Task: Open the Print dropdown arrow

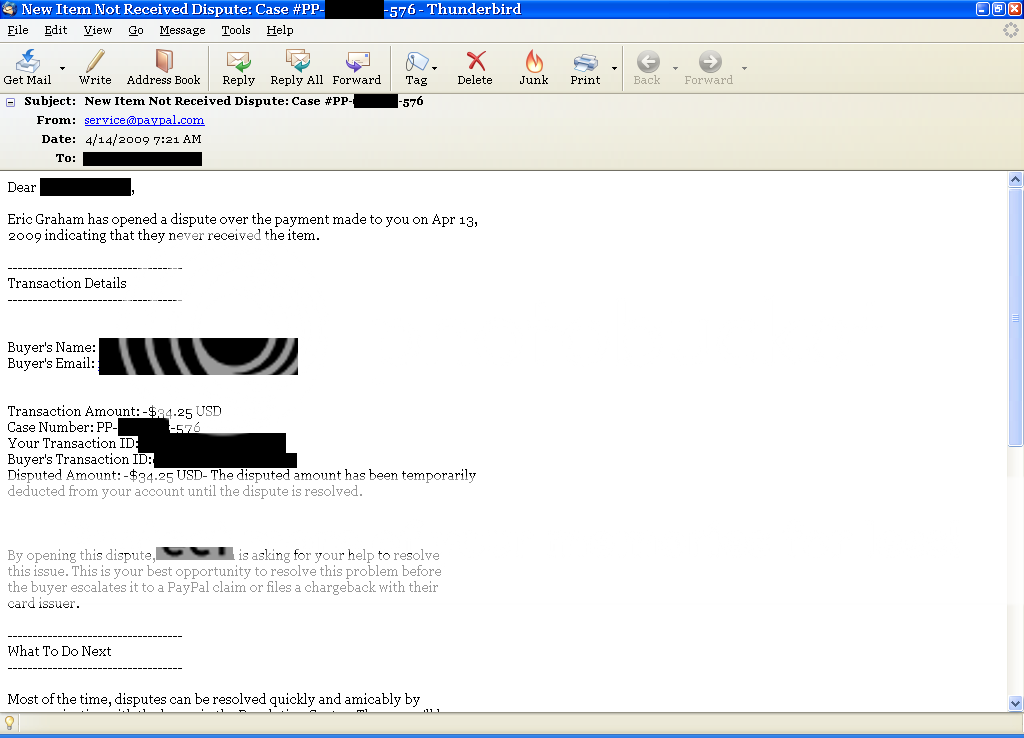Action: tap(614, 68)
